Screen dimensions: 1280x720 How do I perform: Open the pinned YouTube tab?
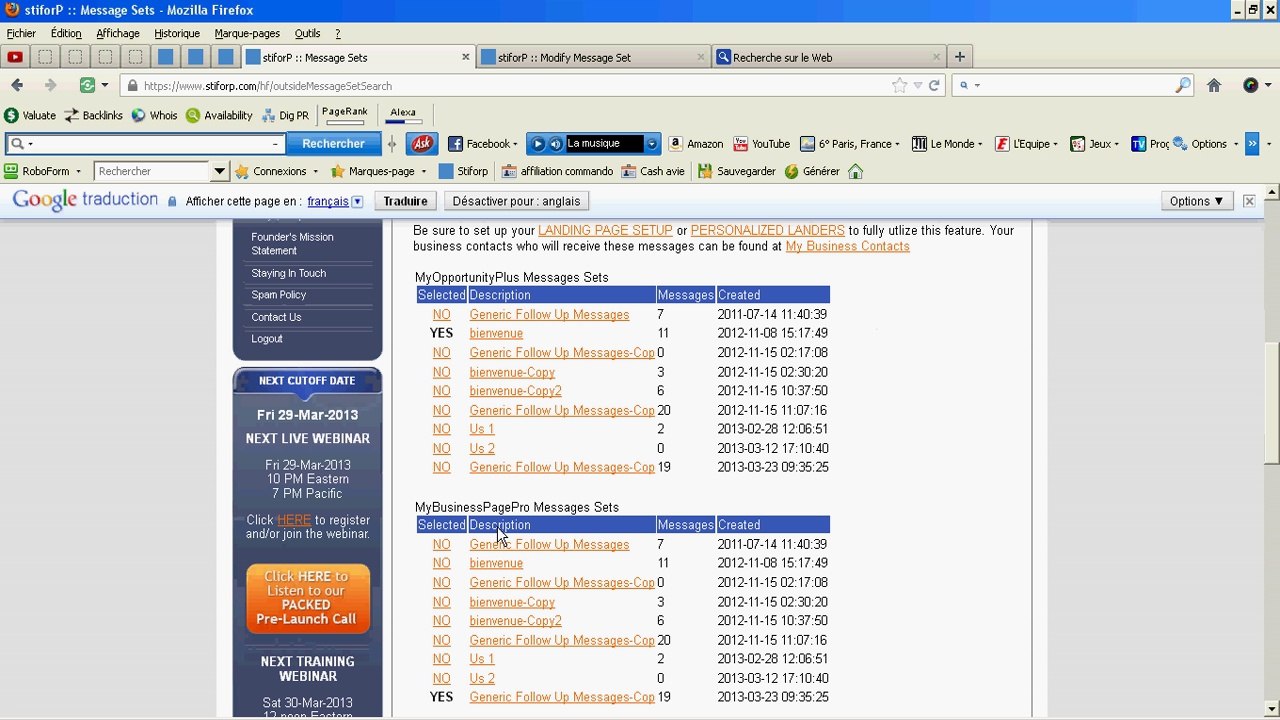coord(15,57)
